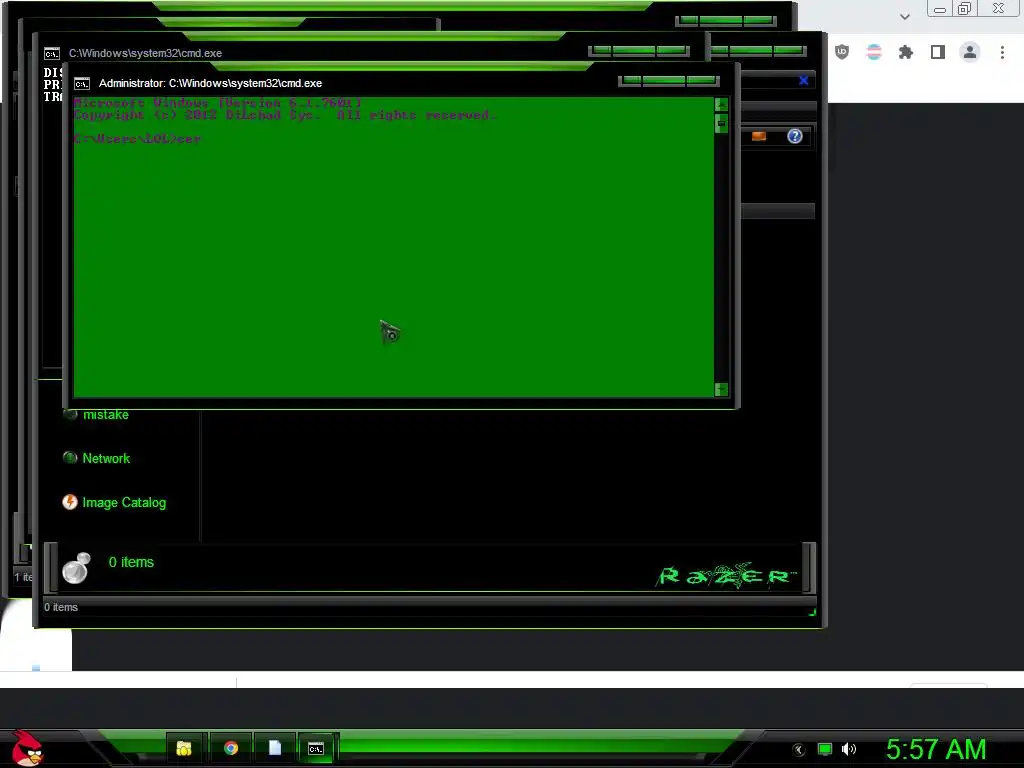Click the 5:57 AM taskbar clock

click(936, 749)
